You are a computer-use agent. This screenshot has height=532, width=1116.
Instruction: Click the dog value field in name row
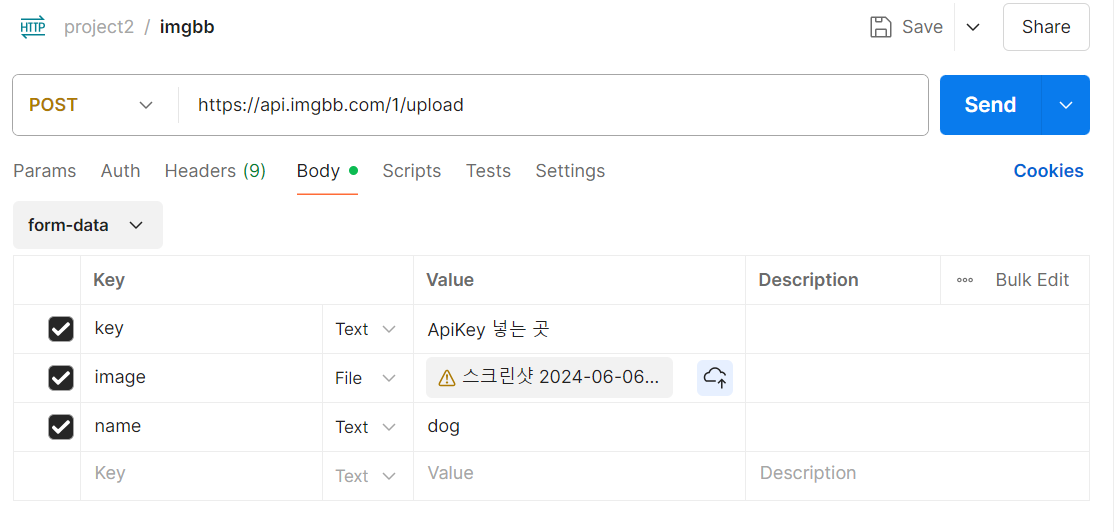(x=579, y=427)
